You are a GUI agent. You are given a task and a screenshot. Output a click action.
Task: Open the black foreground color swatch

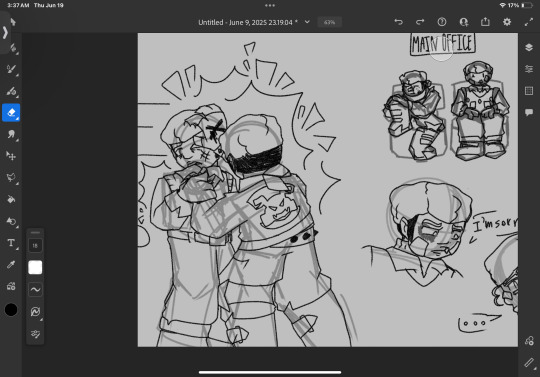pyautogui.click(x=11, y=310)
